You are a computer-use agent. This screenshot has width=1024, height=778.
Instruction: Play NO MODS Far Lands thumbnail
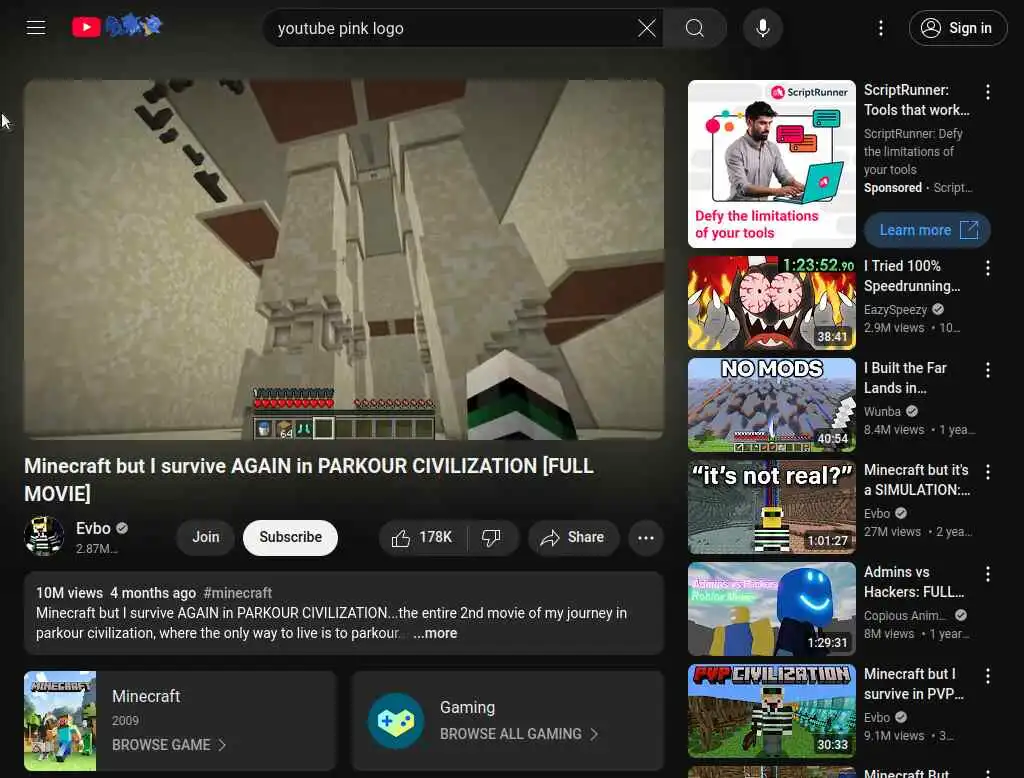[x=771, y=405]
